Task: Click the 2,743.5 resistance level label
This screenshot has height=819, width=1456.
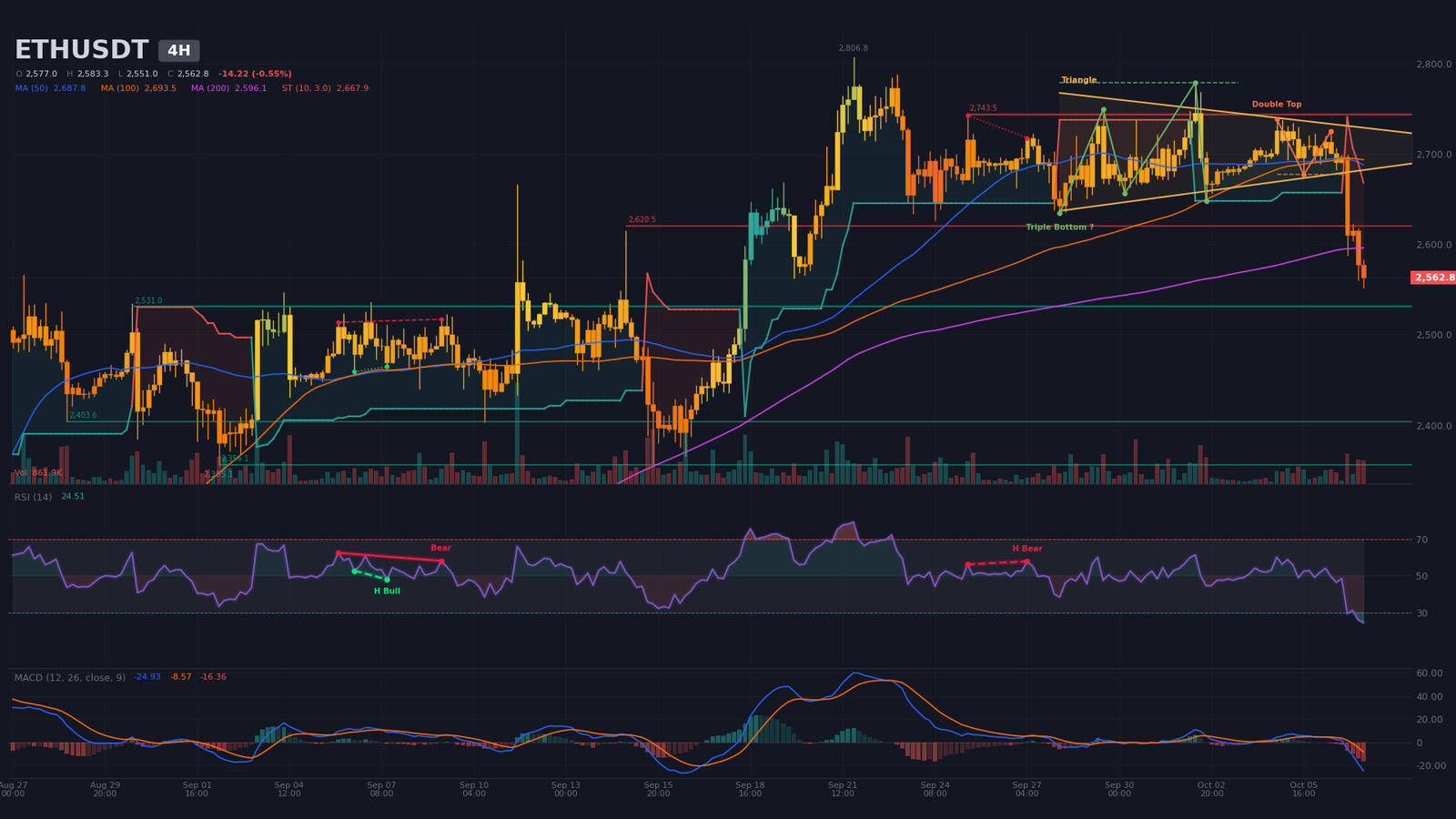Action: [983, 108]
